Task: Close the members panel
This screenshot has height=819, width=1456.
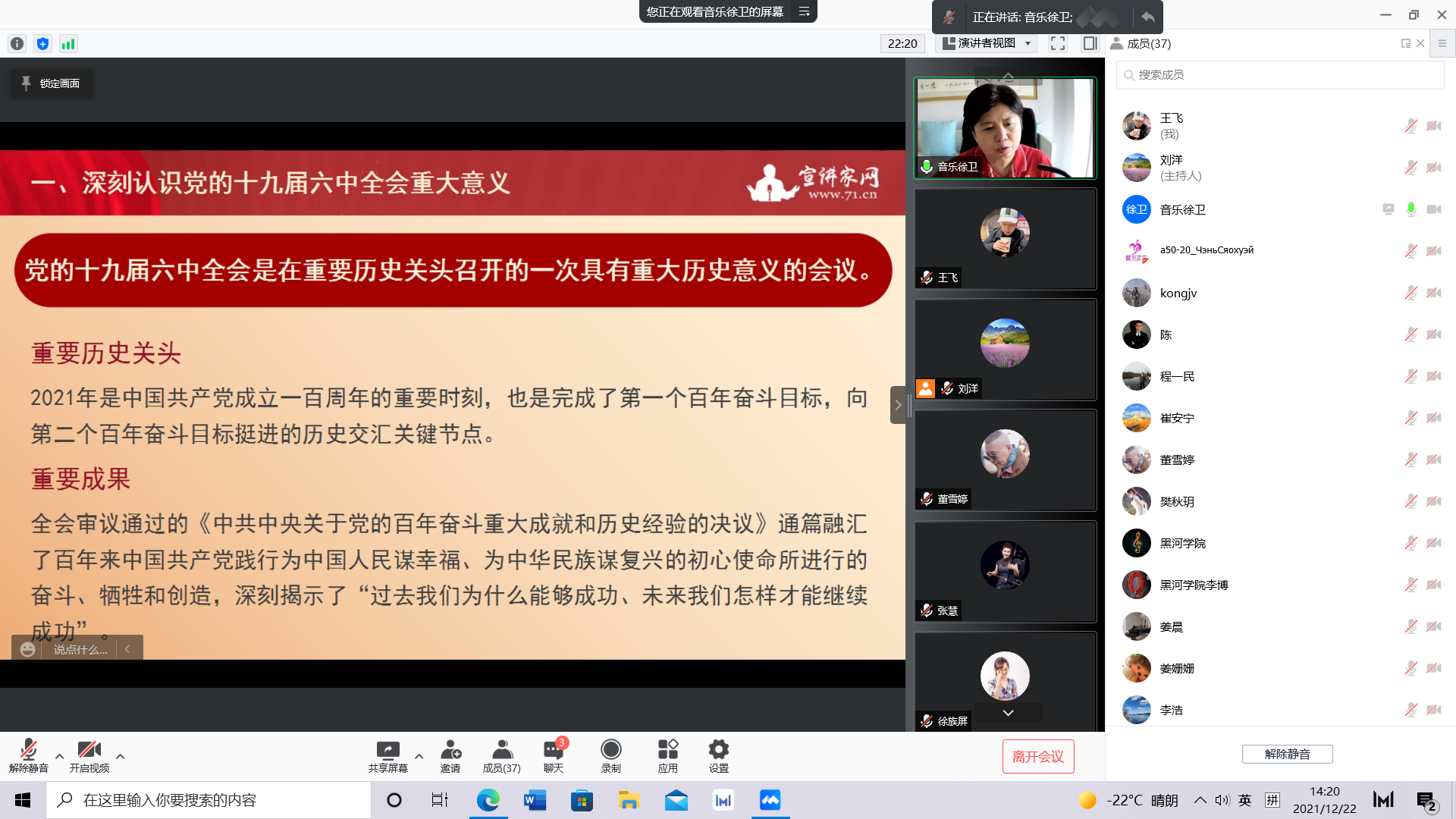Action: tap(1420, 44)
